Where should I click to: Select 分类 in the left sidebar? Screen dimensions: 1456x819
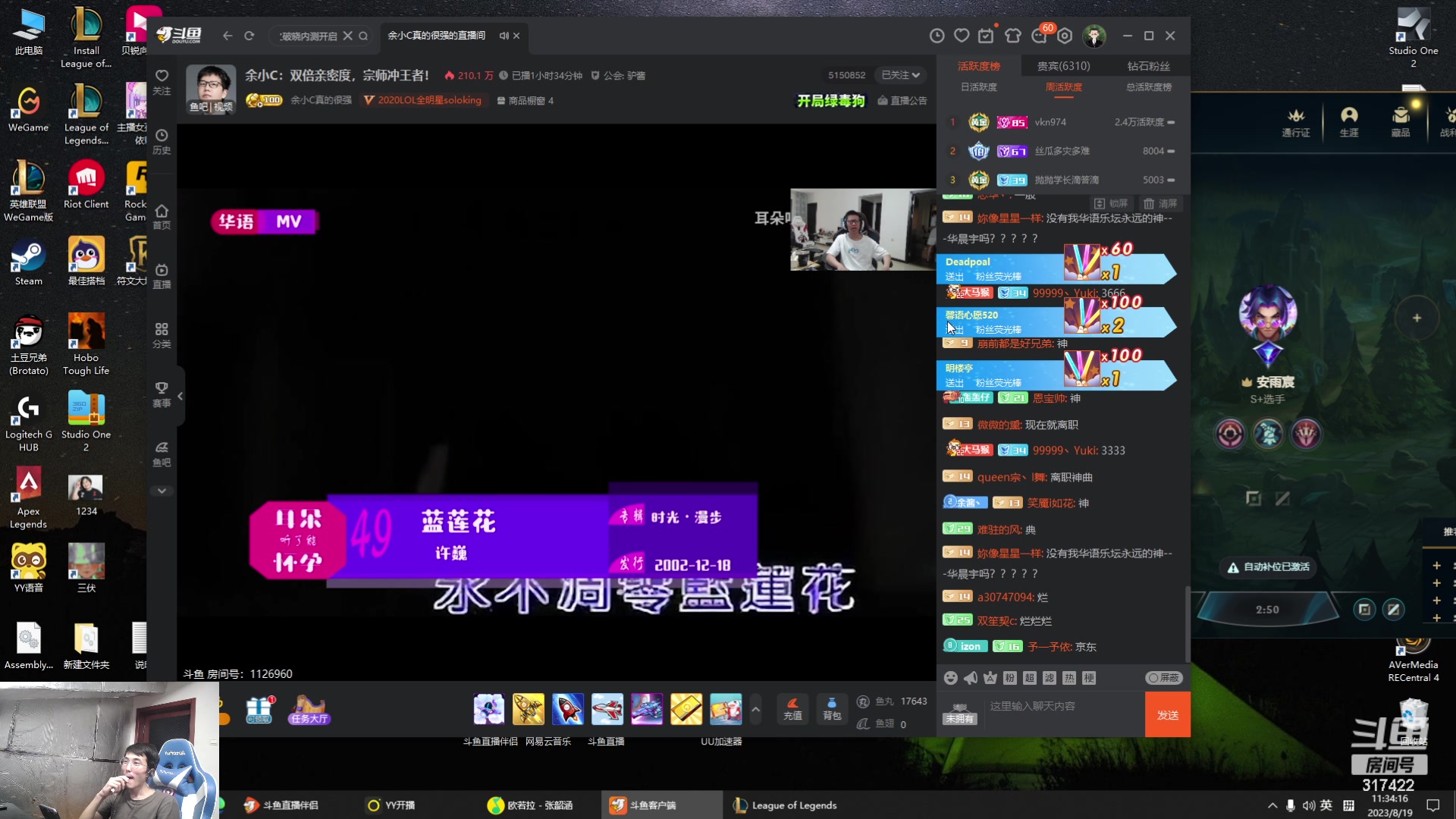(x=162, y=334)
